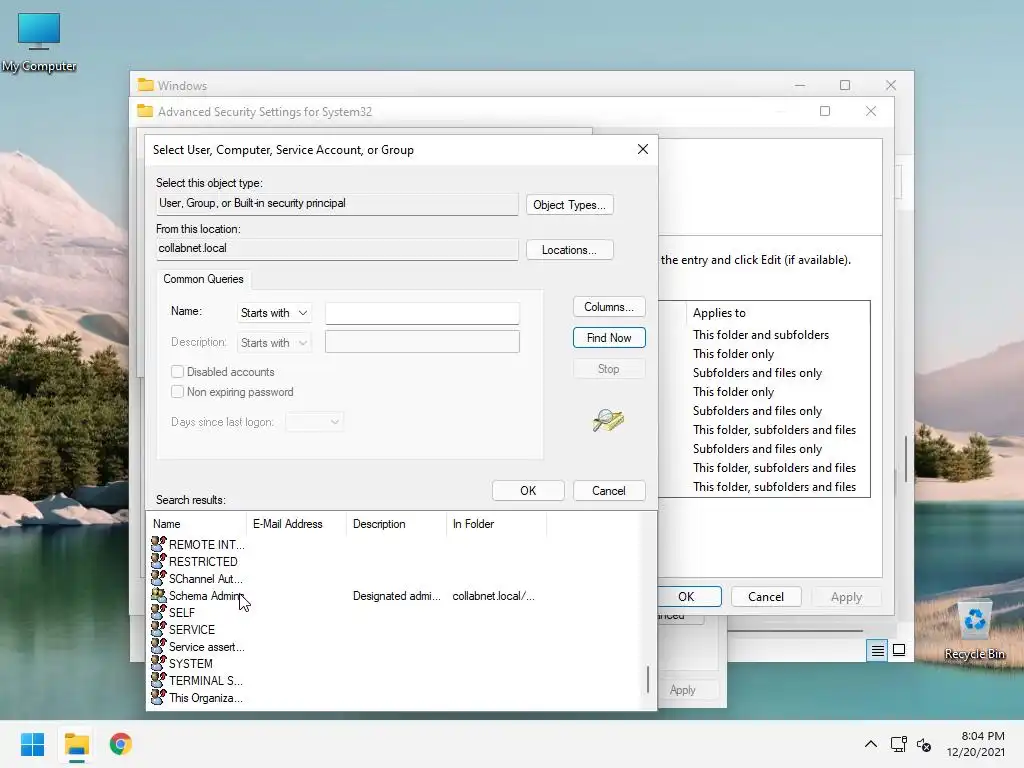Click the object type field
Viewport: 1024px width, 768px height.
click(337, 204)
